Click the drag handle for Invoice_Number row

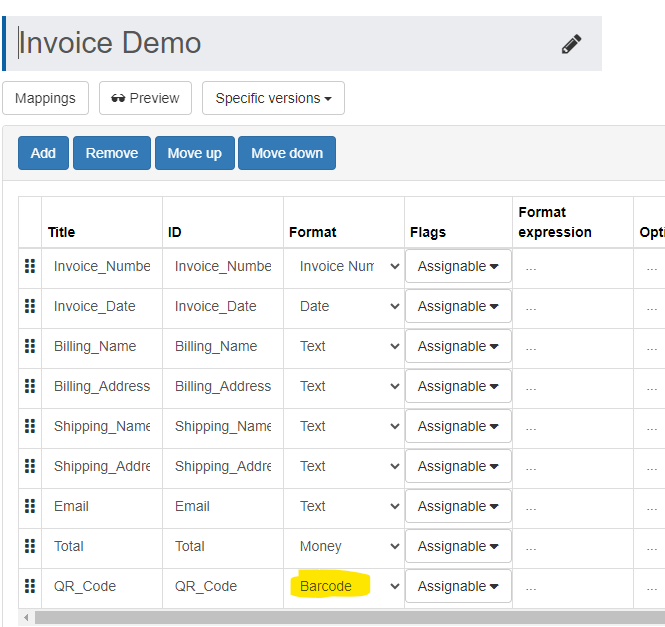click(x=30, y=266)
